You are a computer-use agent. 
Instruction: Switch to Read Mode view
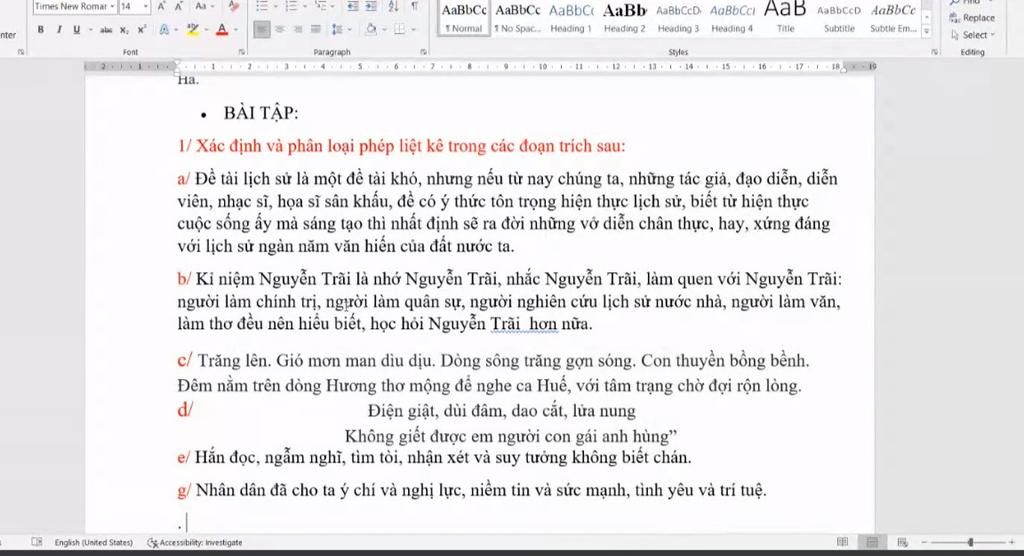[842, 542]
